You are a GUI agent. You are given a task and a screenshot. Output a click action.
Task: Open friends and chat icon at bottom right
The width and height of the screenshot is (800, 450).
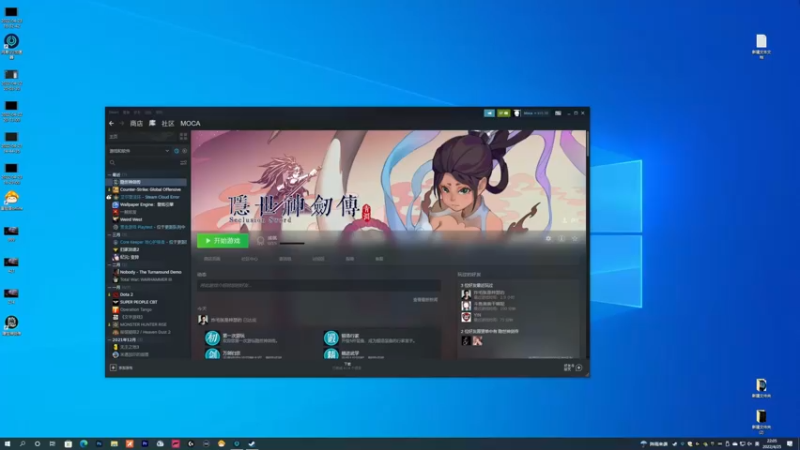click(579, 367)
